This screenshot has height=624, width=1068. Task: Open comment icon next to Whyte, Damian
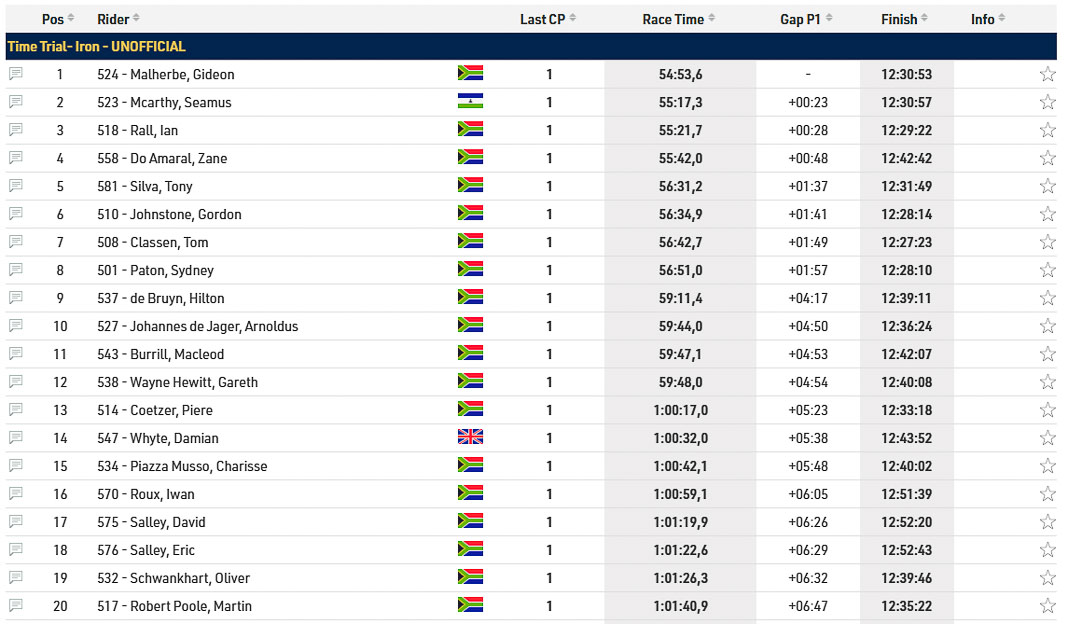tap(16, 438)
